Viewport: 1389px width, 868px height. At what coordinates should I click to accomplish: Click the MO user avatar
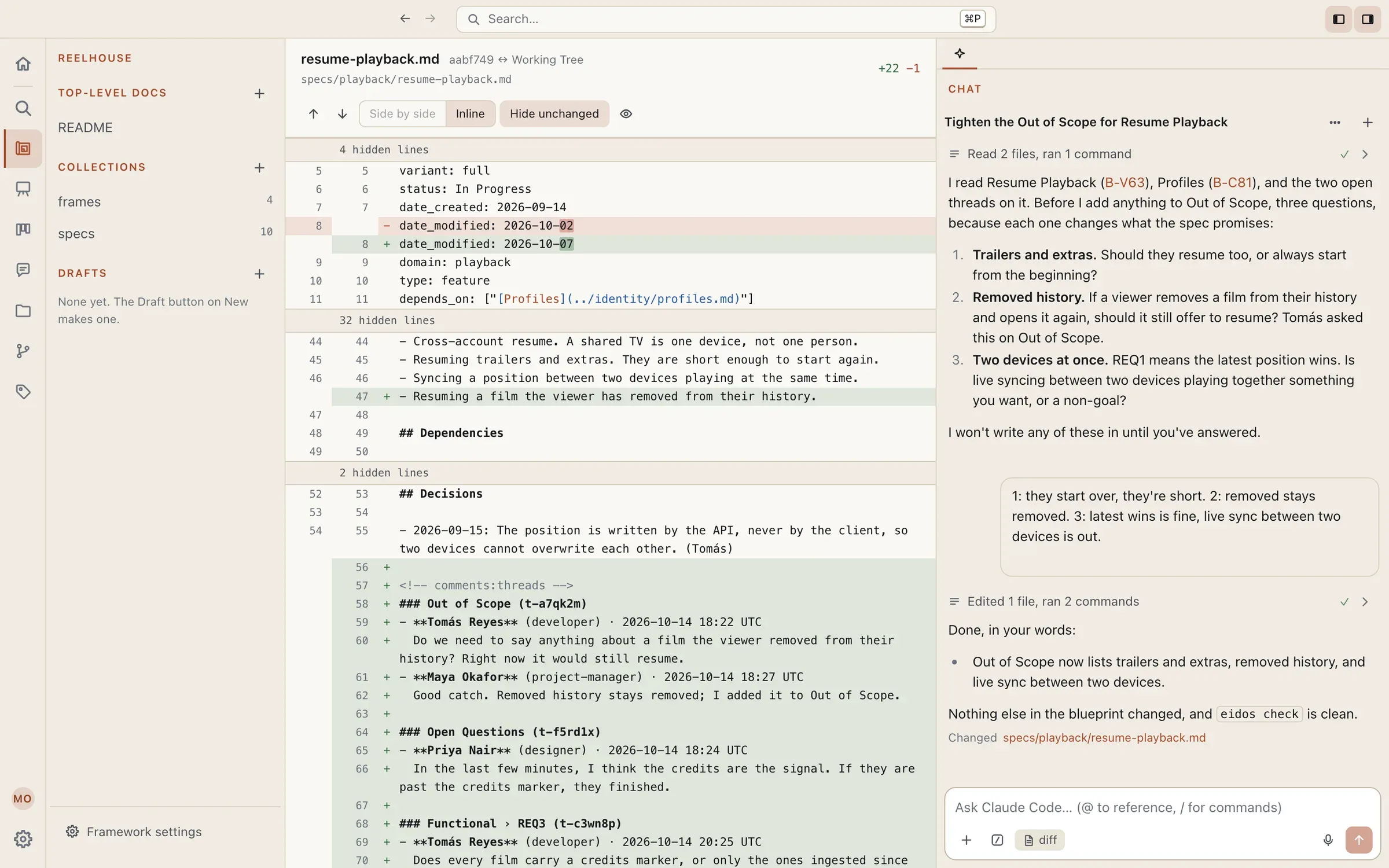(23, 799)
